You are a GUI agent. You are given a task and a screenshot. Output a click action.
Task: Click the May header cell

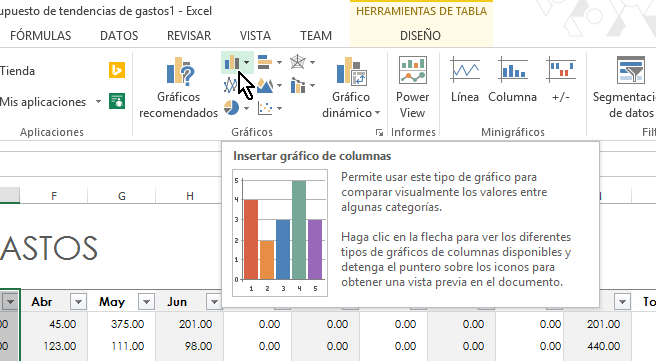[x=121, y=302]
